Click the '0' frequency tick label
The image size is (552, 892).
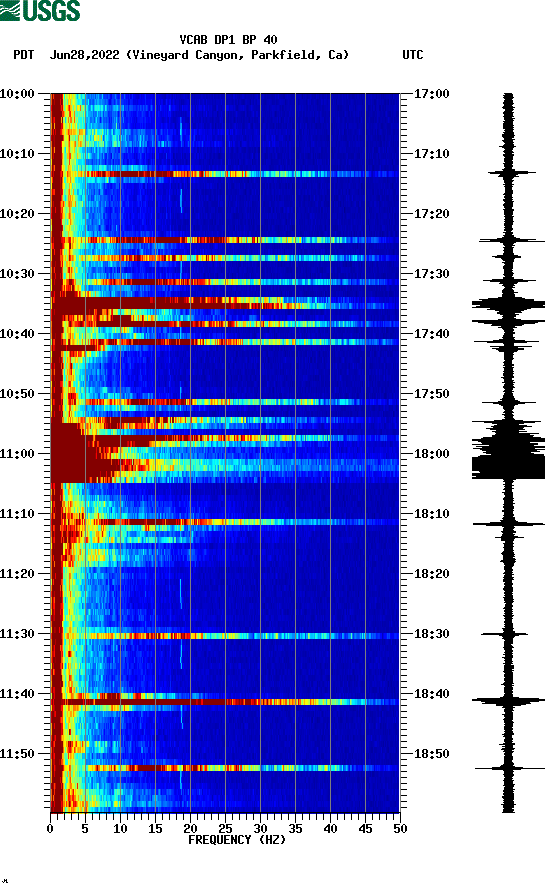pos(50,829)
